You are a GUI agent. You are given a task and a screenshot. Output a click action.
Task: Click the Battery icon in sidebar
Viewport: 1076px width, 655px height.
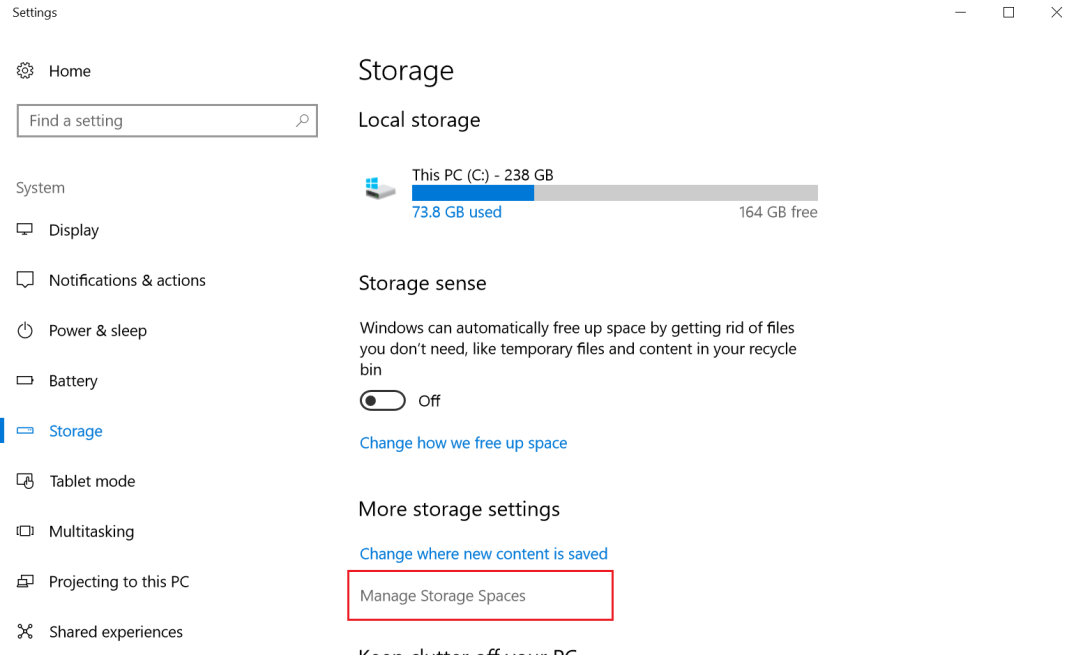[x=25, y=381]
